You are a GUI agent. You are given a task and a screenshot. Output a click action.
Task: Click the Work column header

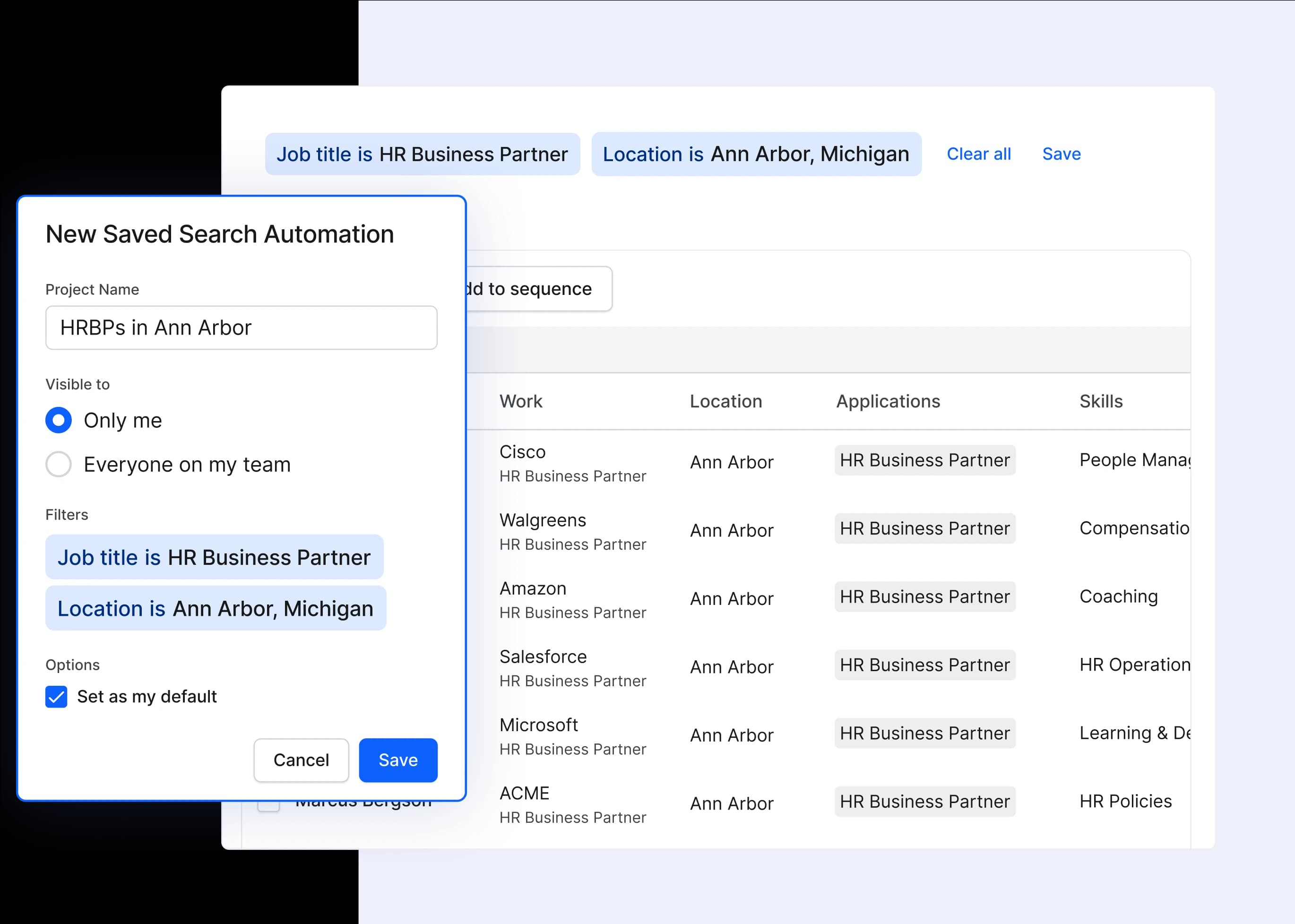(x=521, y=401)
